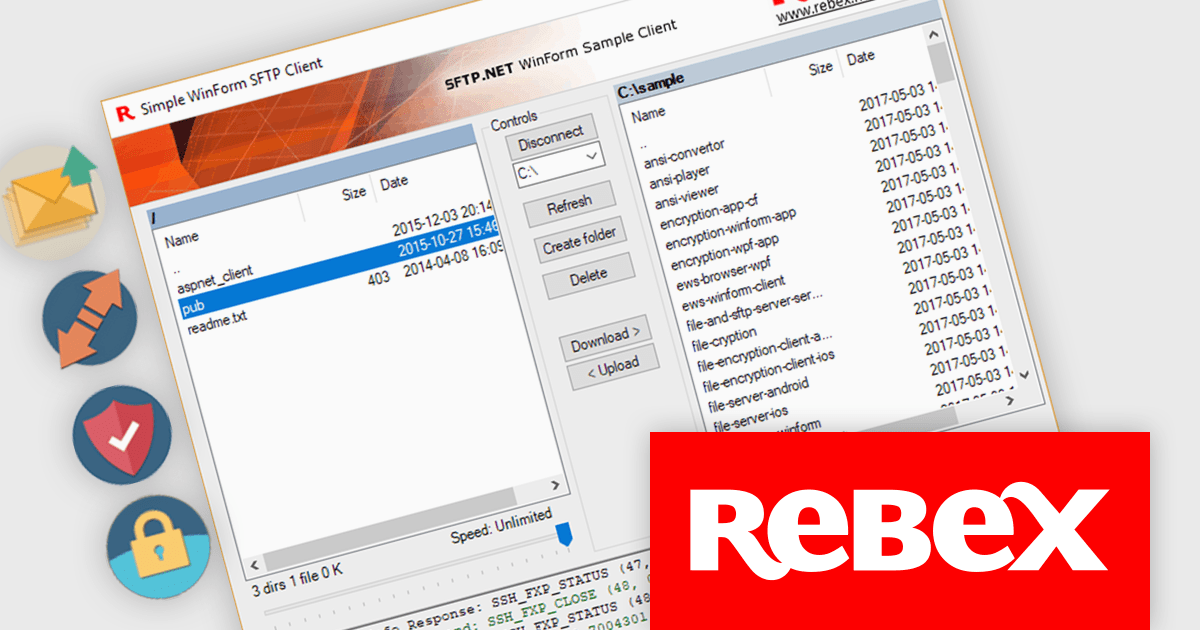The image size is (1200, 630).
Task: Select ansi-convertor in local list
Action: click(x=684, y=153)
